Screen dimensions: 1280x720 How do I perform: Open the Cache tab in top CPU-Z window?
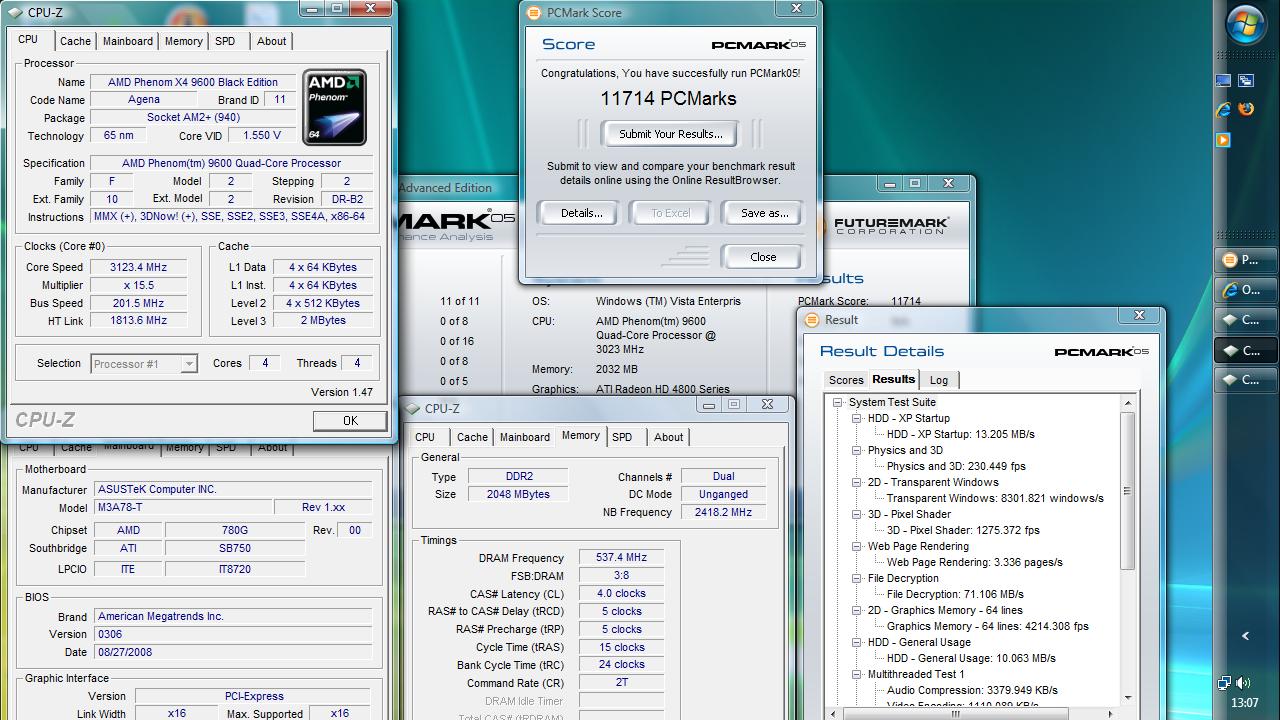point(75,41)
